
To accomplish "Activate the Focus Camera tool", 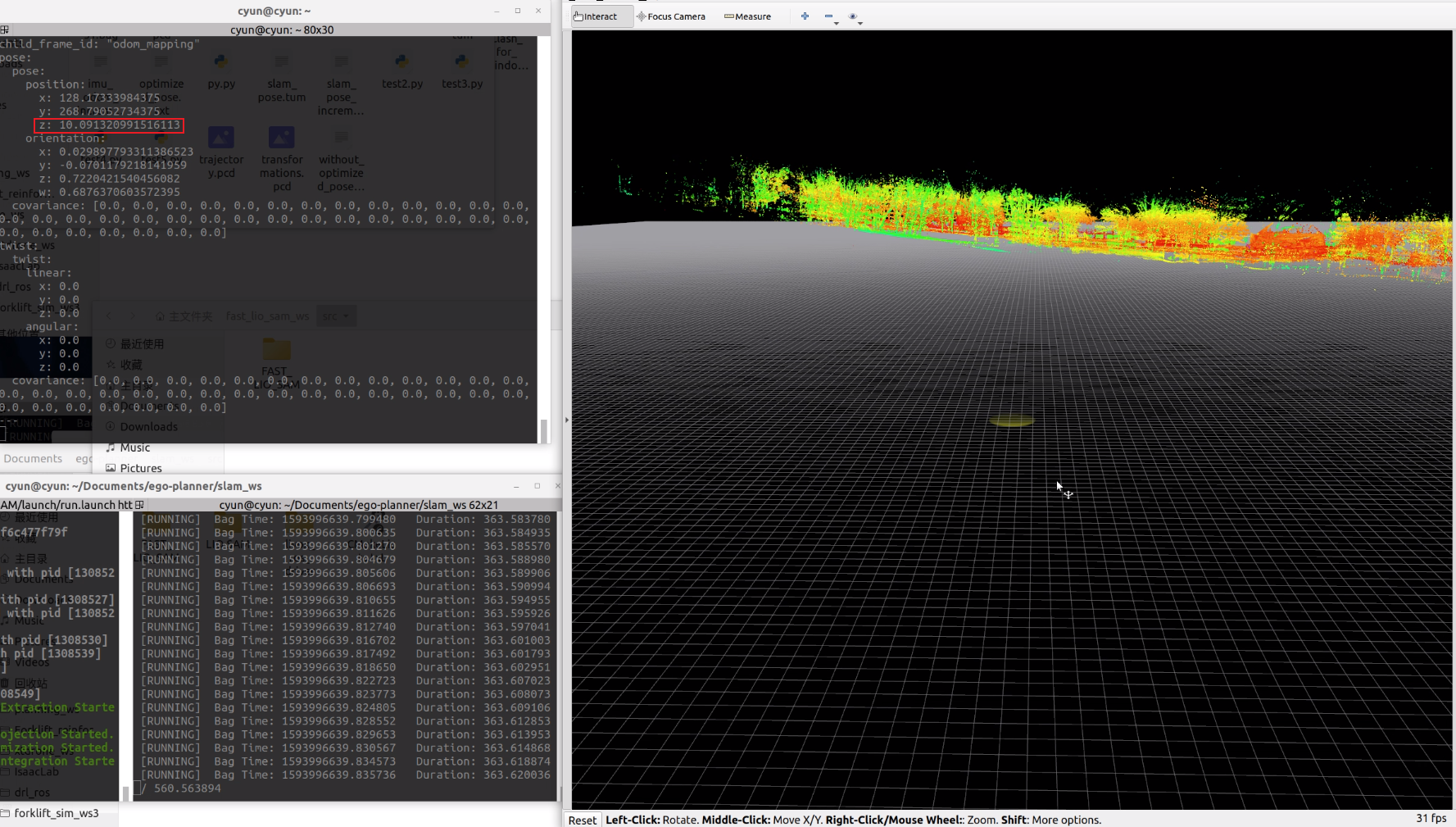I will coord(671,16).
